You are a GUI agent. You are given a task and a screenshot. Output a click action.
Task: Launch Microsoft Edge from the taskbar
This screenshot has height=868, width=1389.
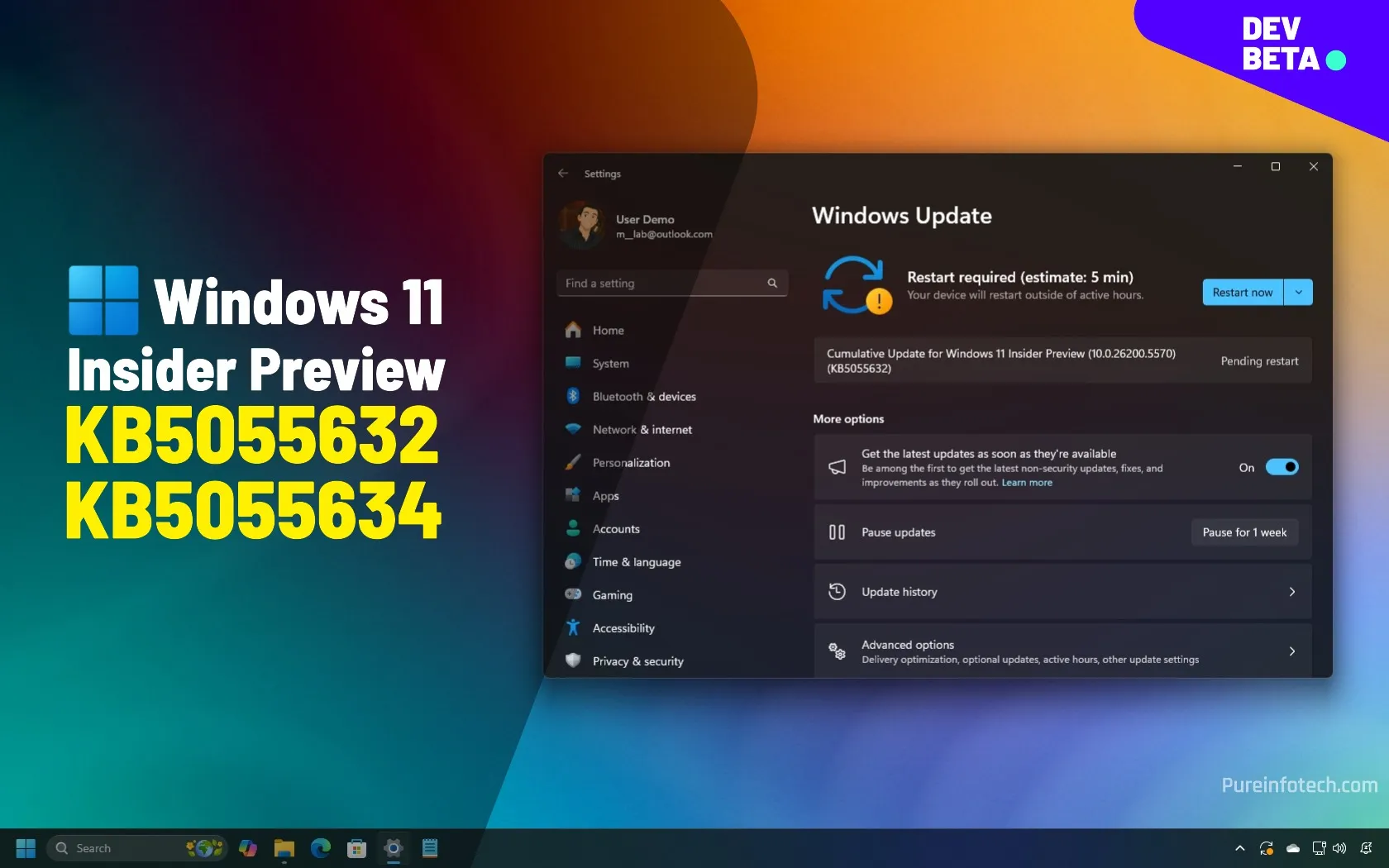tap(320, 848)
